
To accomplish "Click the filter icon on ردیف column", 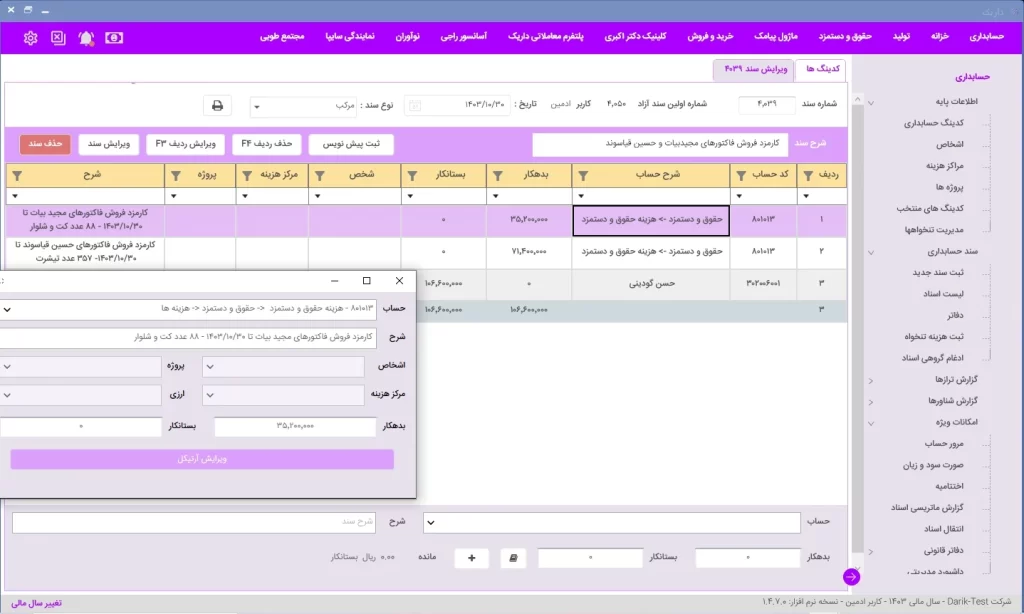I will pos(808,176).
